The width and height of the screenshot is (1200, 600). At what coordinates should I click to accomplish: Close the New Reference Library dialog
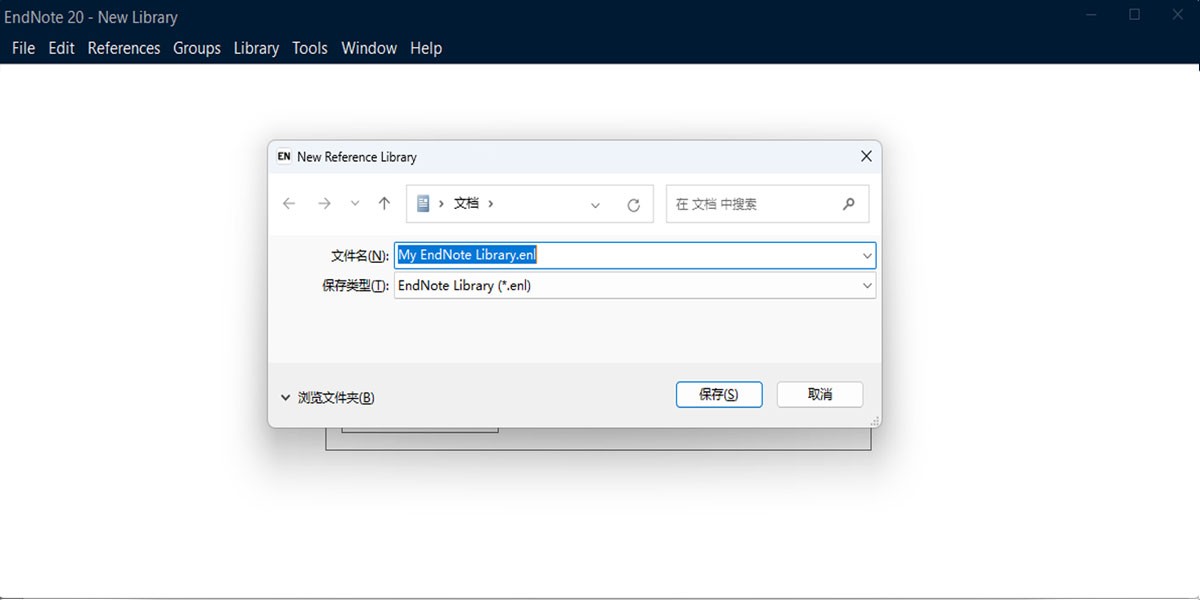coord(866,156)
